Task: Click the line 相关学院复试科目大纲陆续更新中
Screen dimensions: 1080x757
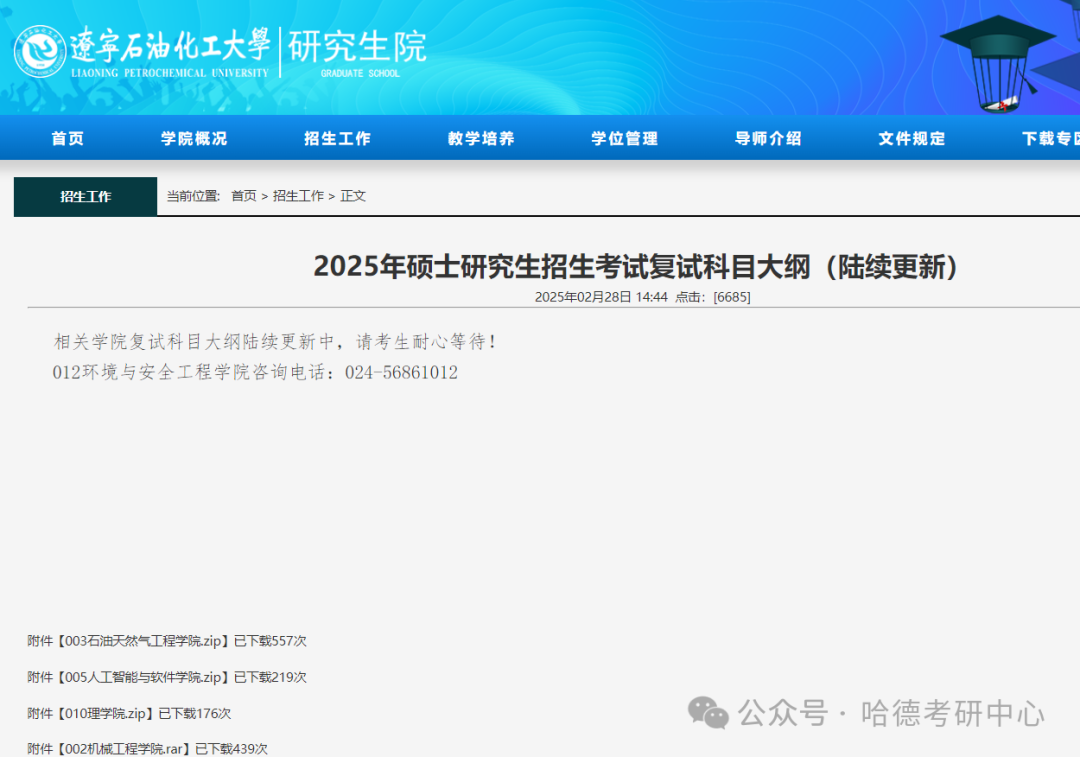Action: point(275,342)
